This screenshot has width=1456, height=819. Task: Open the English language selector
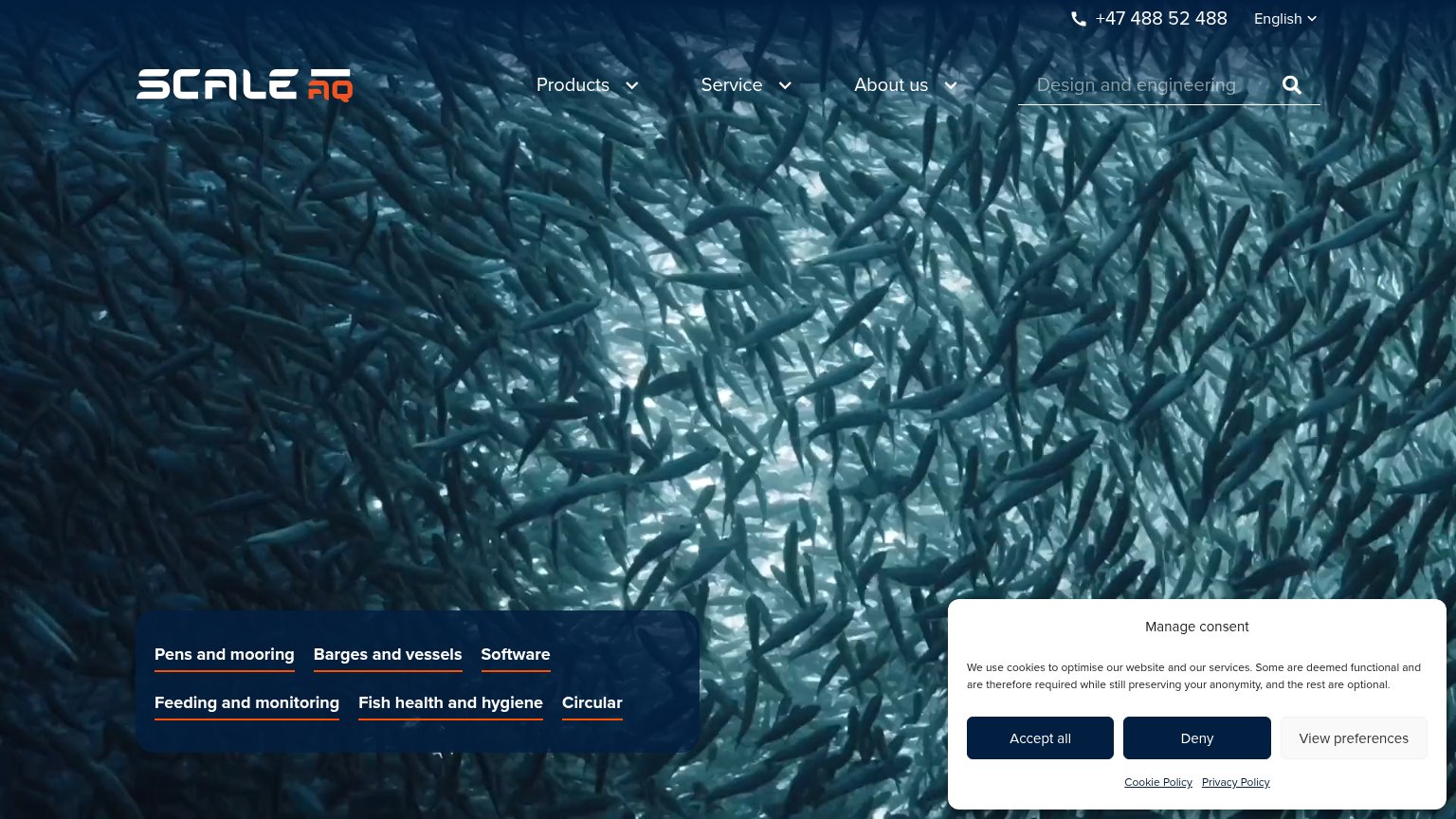1285,19
